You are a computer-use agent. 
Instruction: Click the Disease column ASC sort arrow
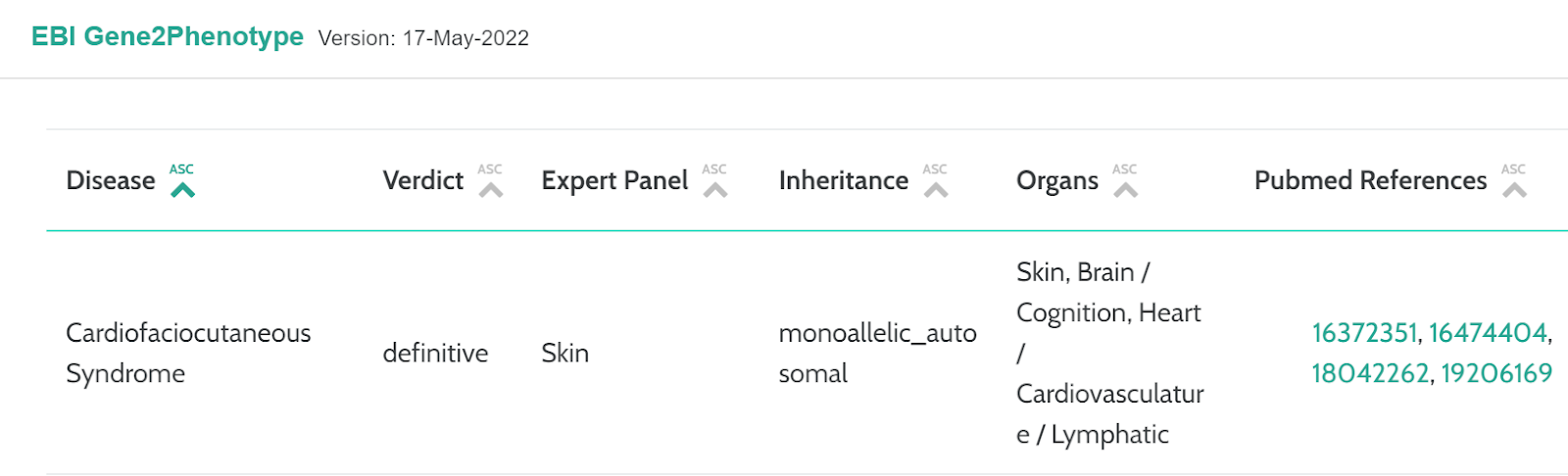[x=182, y=181]
